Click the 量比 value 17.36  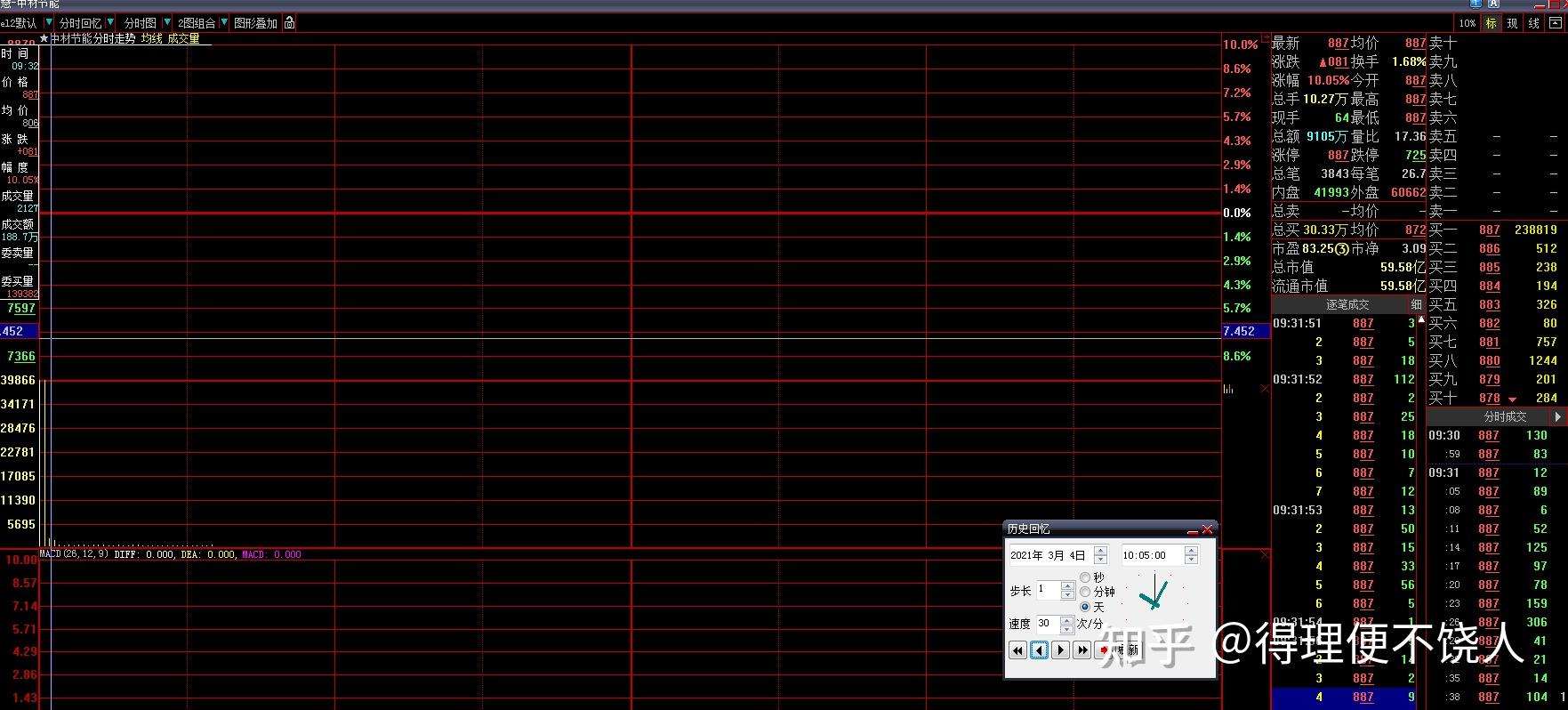(1410, 136)
